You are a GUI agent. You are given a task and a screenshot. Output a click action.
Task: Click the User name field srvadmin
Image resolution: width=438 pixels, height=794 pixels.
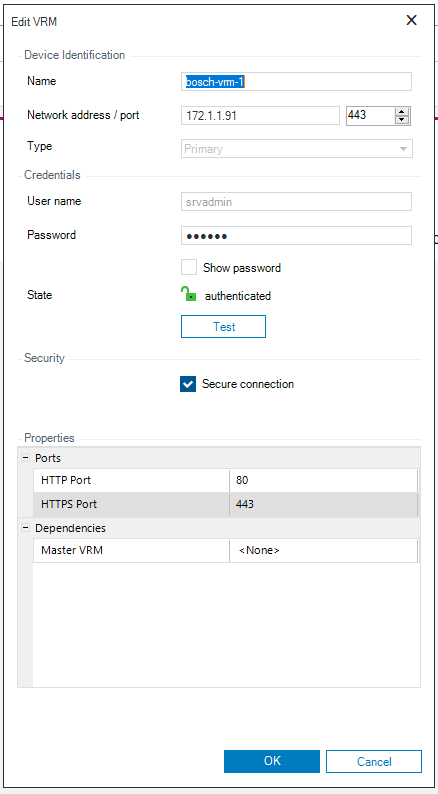click(x=296, y=202)
